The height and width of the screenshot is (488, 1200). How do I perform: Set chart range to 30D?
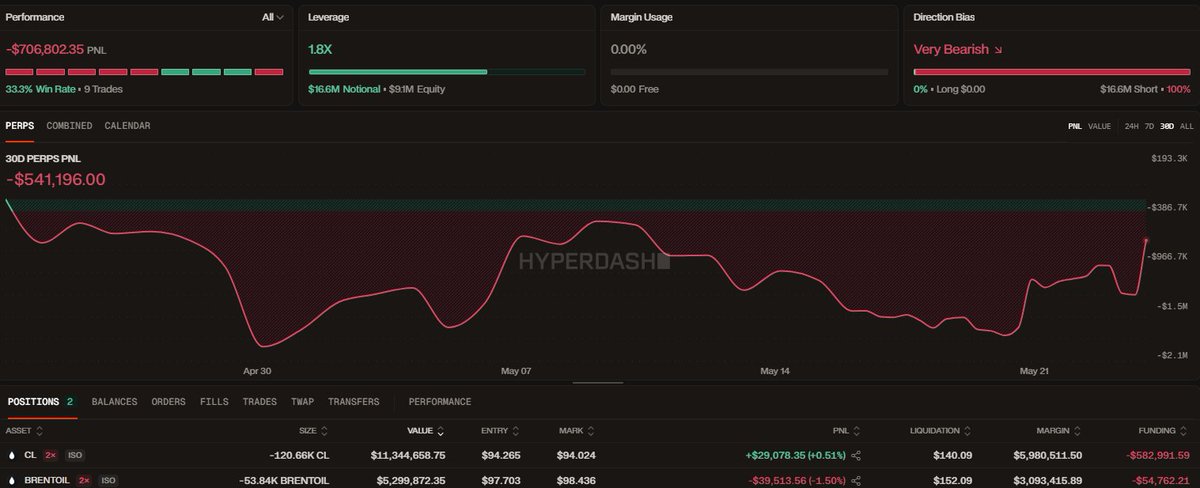pos(1167,126)
